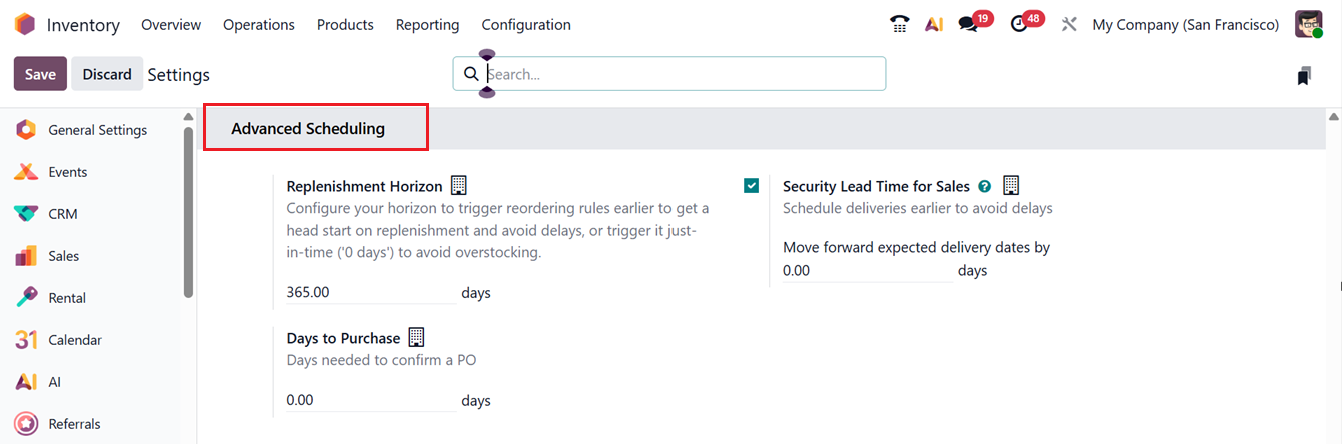This screenshot has height=444, width=1342.
Task: Go to the Overview menu
Action: coord(171,25)
